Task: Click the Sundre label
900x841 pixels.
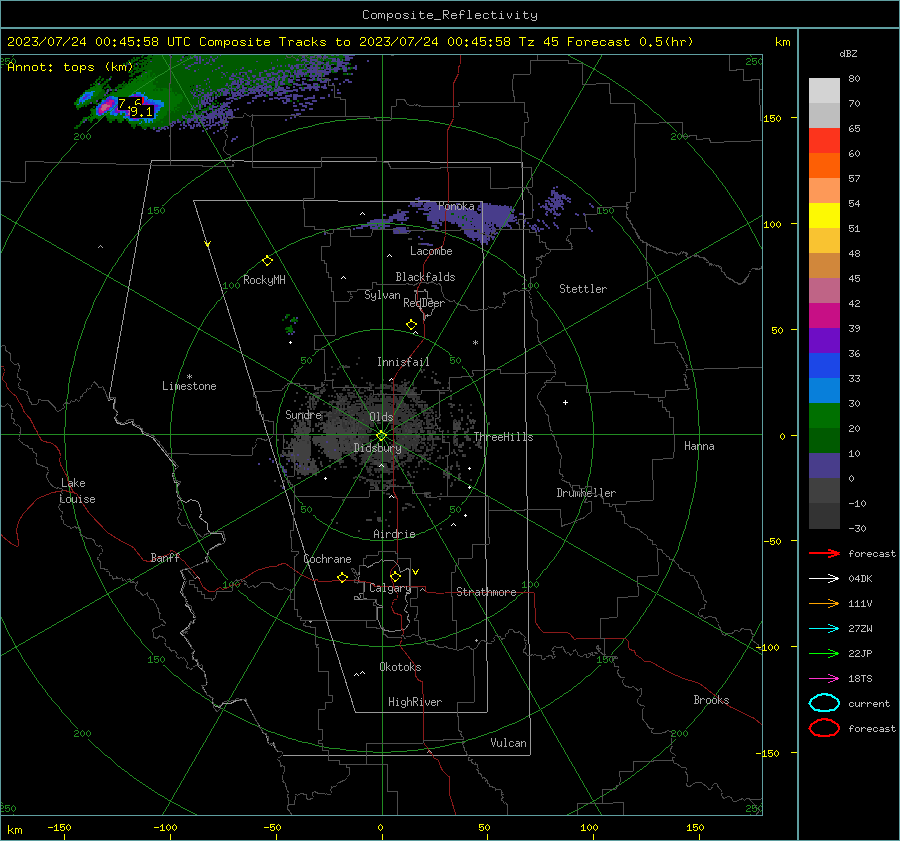Action: tap(303, 415)
